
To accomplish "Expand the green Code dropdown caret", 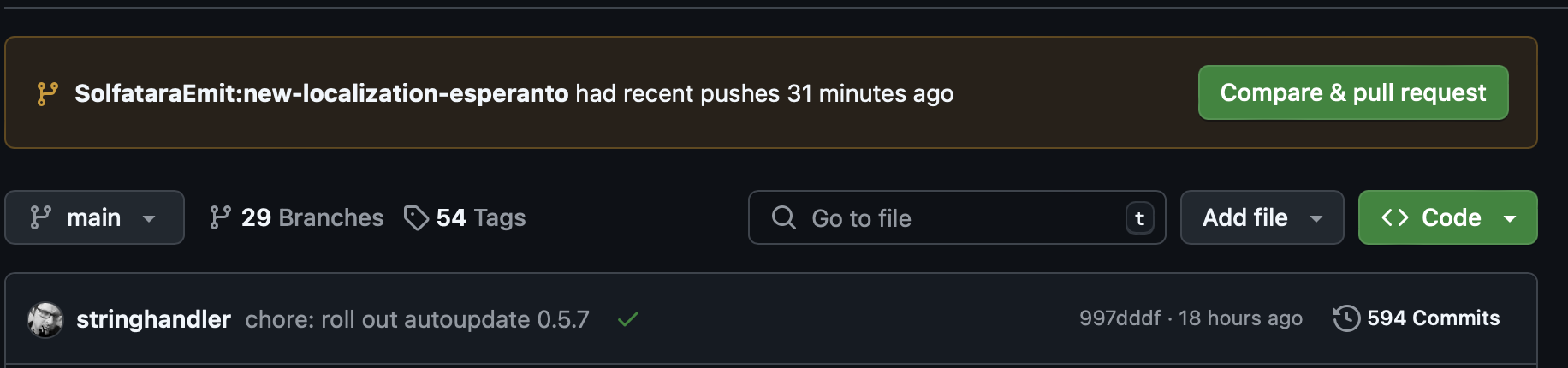I will (1510, 218).
